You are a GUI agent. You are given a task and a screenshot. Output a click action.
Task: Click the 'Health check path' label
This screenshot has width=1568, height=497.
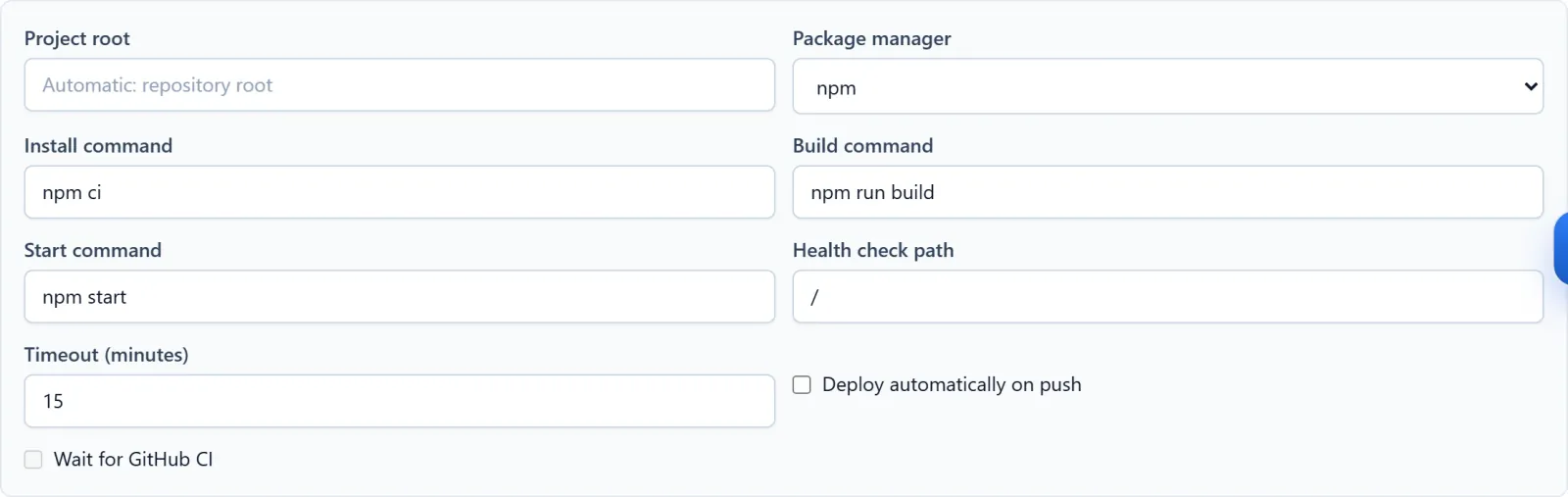[873, 250]
